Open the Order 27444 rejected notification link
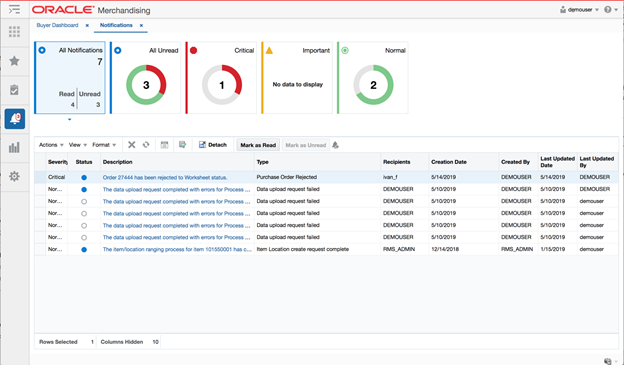This screenshot has width=624, height=365. click(x=165, y=178)
